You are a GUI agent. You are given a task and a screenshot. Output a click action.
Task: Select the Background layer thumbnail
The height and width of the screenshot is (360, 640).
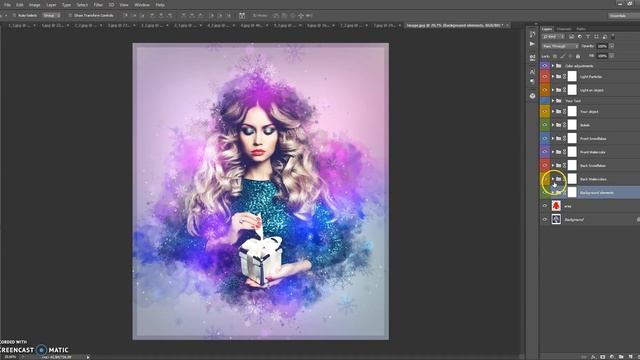[556, 219]
